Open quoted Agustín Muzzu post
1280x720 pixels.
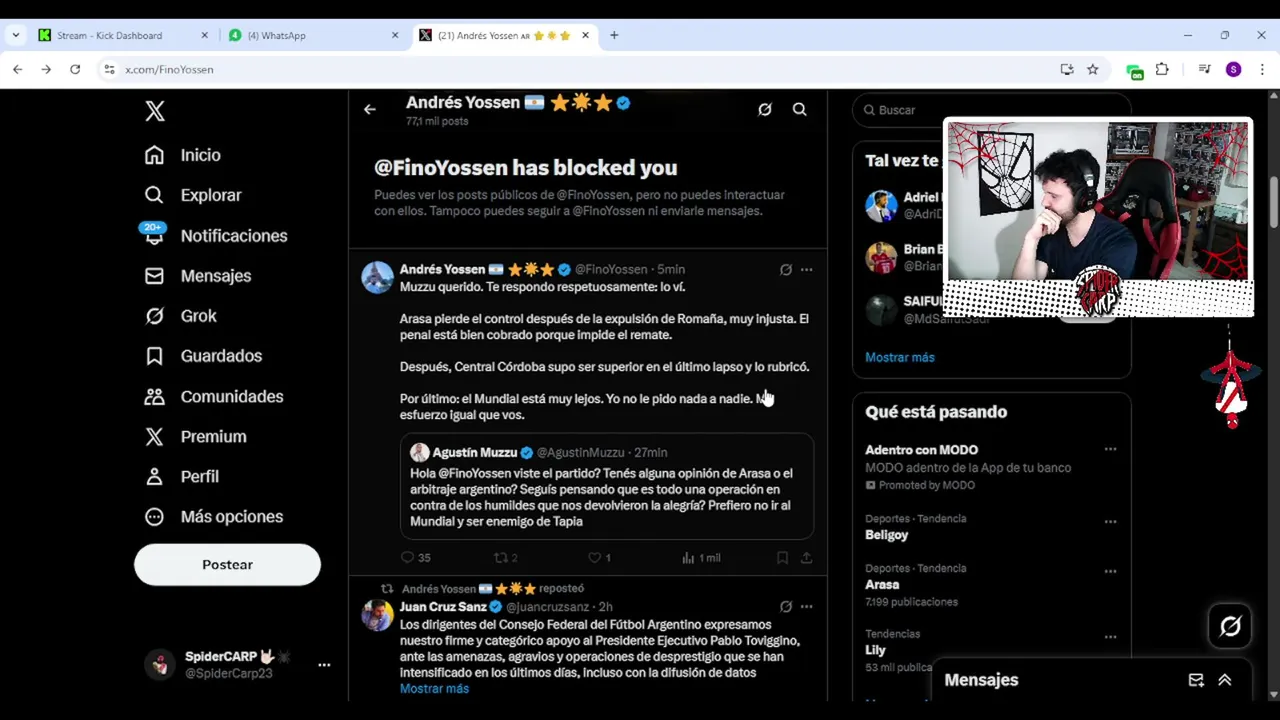pos(607,486)
